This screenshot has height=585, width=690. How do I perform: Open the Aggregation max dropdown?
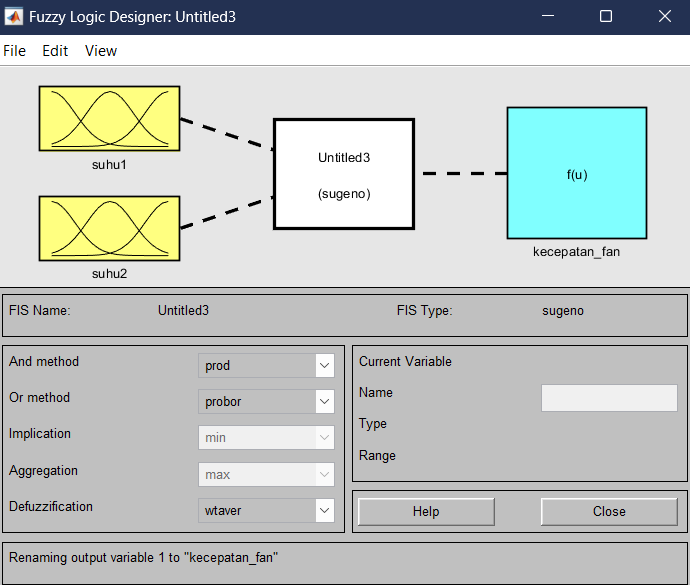pyautogui.click(x=266, y=475)
